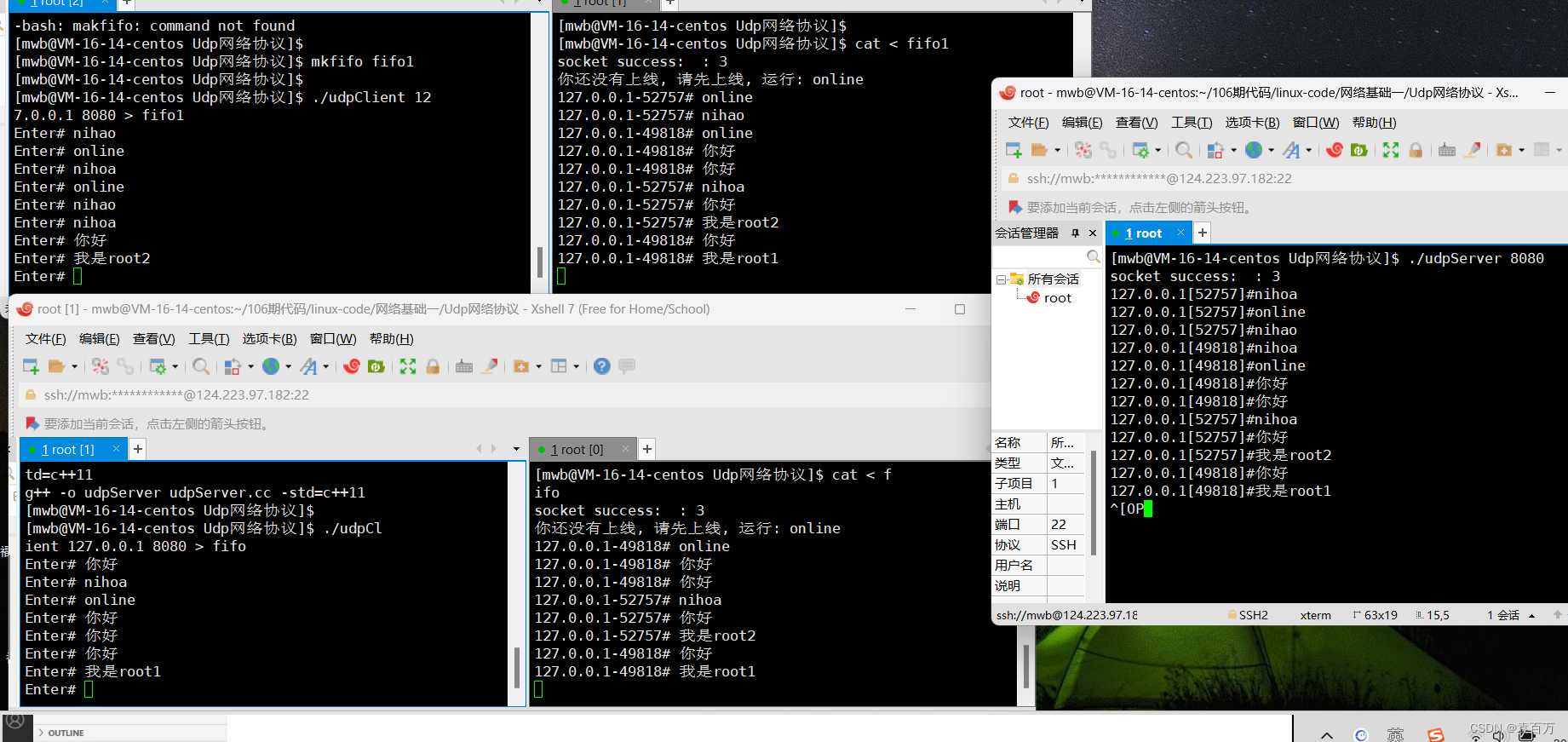
Task: Close the 会话管理器 panel
Action: [1093, 233]
